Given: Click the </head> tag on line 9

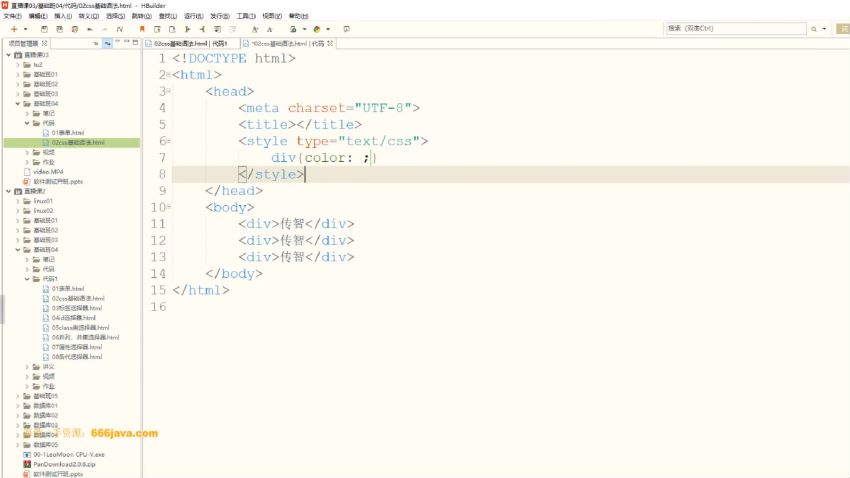Looking at the screenshot, I should click(x=234, y=191).
